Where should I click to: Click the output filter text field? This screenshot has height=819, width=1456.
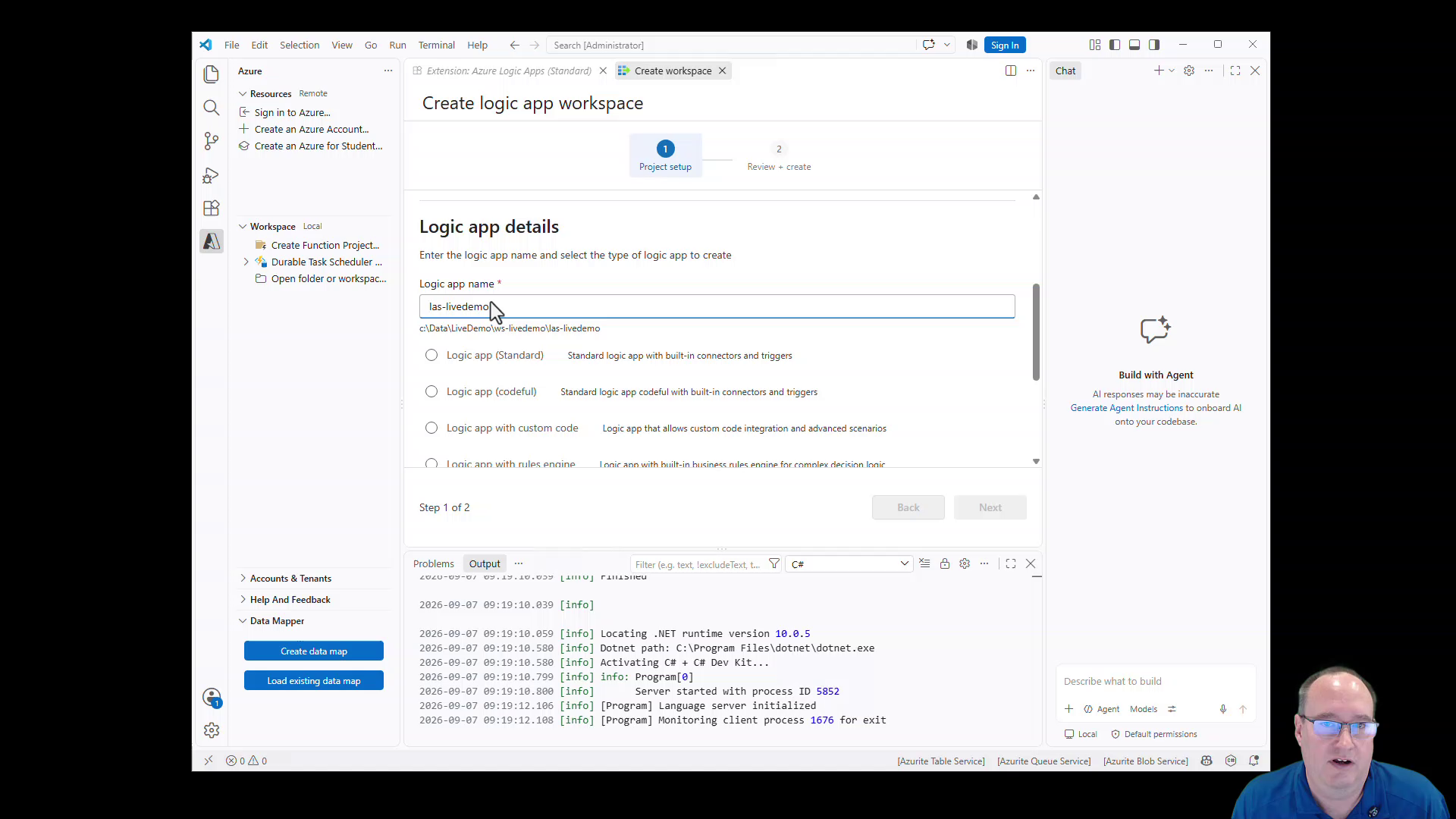click(x=698, y=564)
